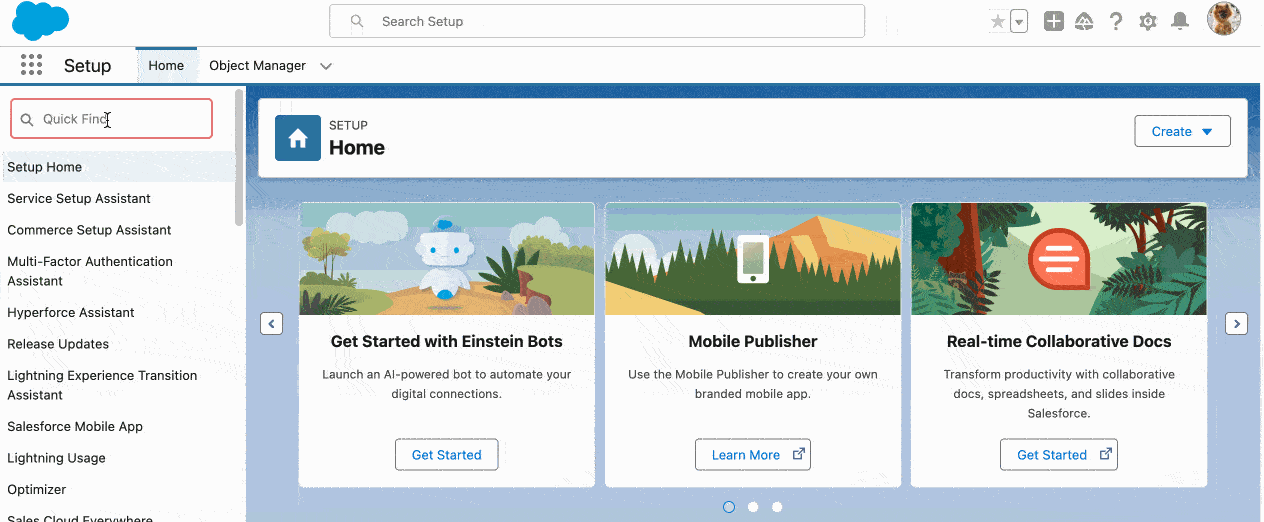This screenshot has width=1264, height=522.
Task: Click the sidebar vertical scrollbar
Action: pyautogui.click(x=239, y=156)
